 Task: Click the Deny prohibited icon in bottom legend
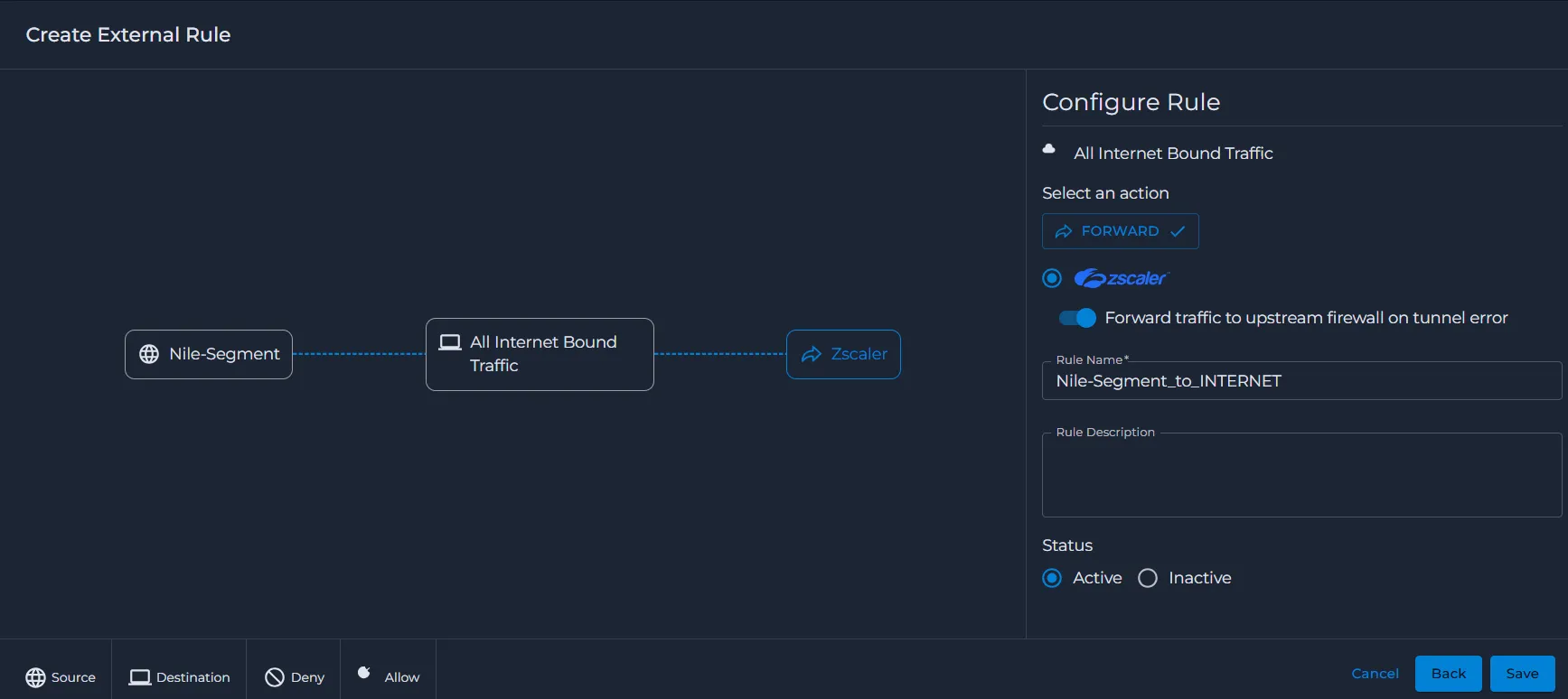coord(275,677)
